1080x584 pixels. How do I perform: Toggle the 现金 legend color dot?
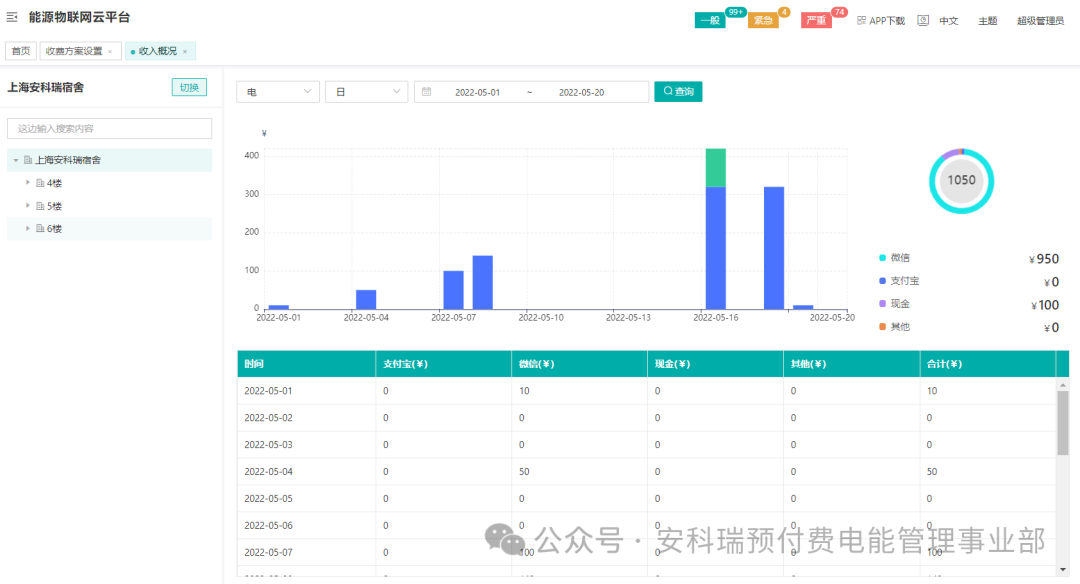click(x=882, y=304)
